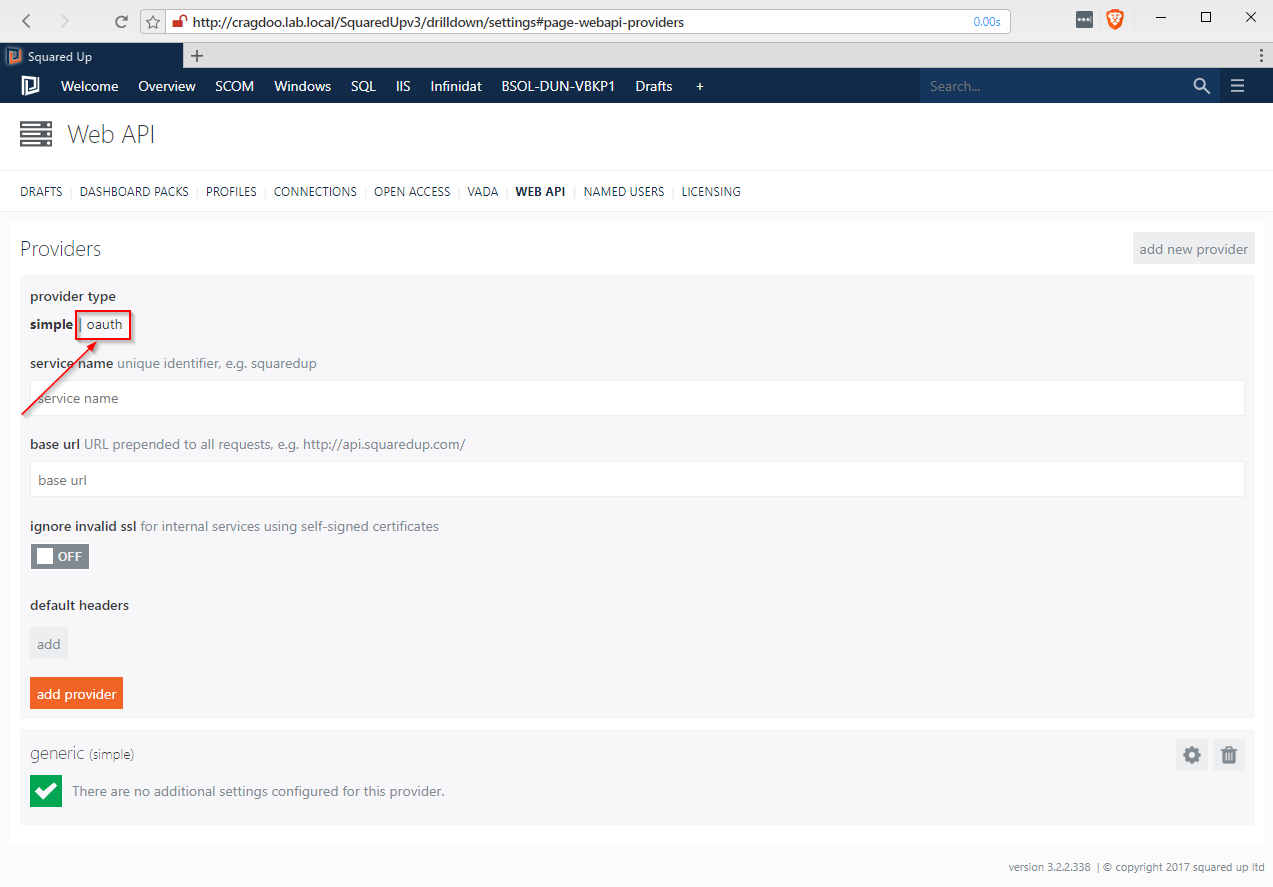
Task: Click the version 3.2.2.338 footer text
Action: (x=1049, y=867)
